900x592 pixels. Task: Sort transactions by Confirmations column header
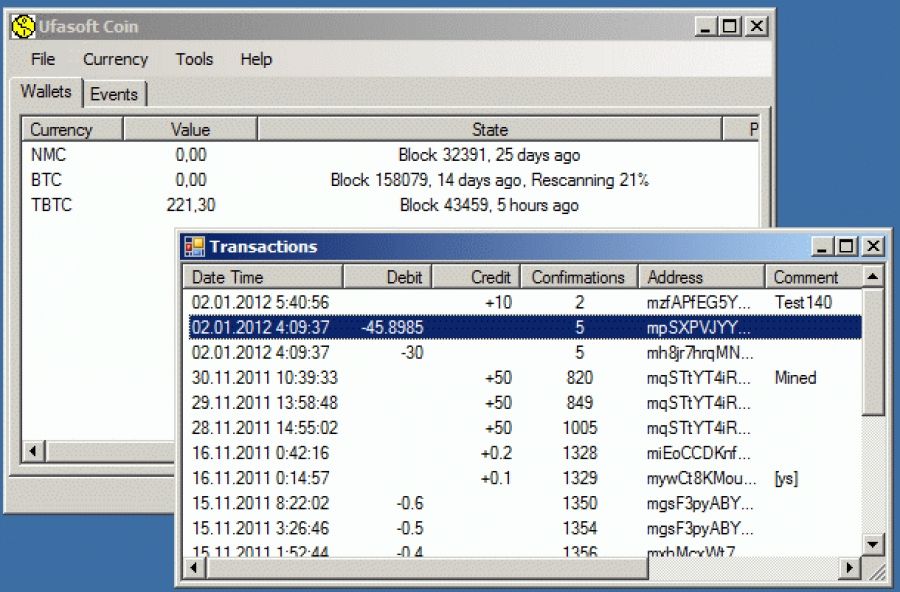pos(578,277)
